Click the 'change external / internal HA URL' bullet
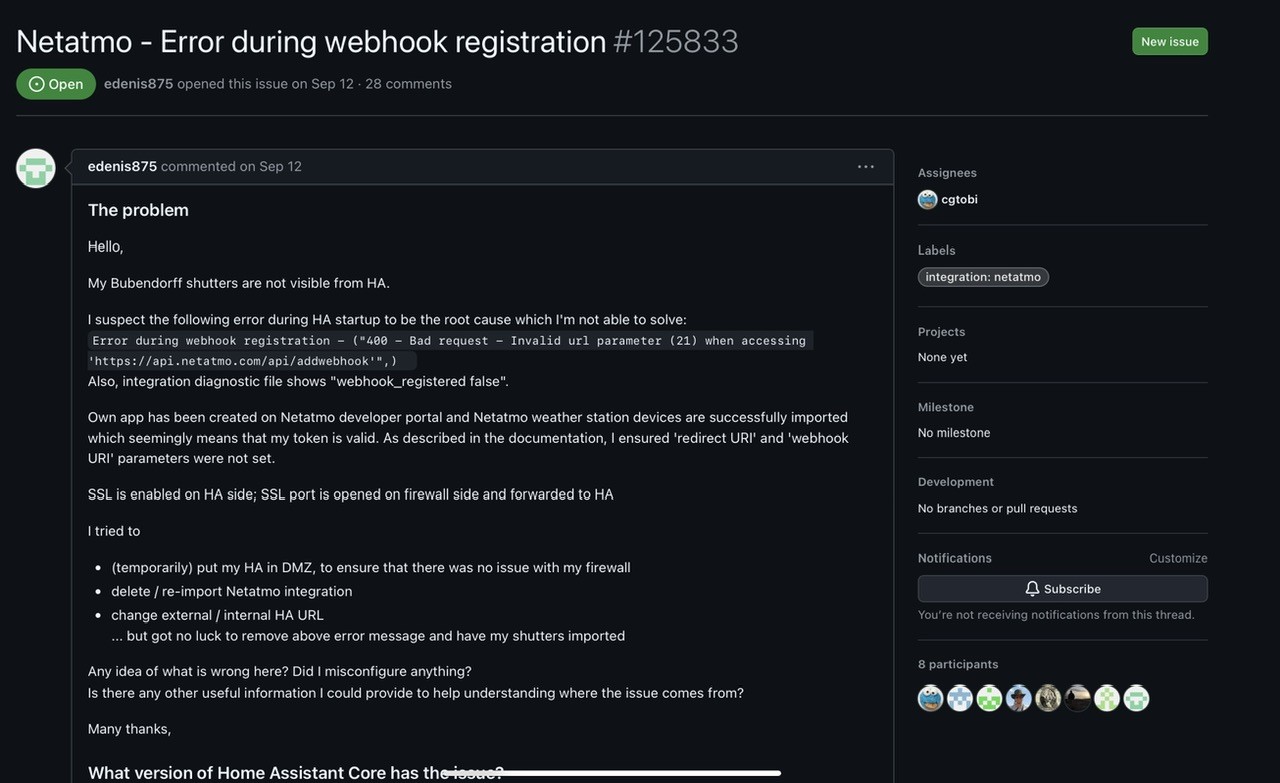 (x=217, y=615)
